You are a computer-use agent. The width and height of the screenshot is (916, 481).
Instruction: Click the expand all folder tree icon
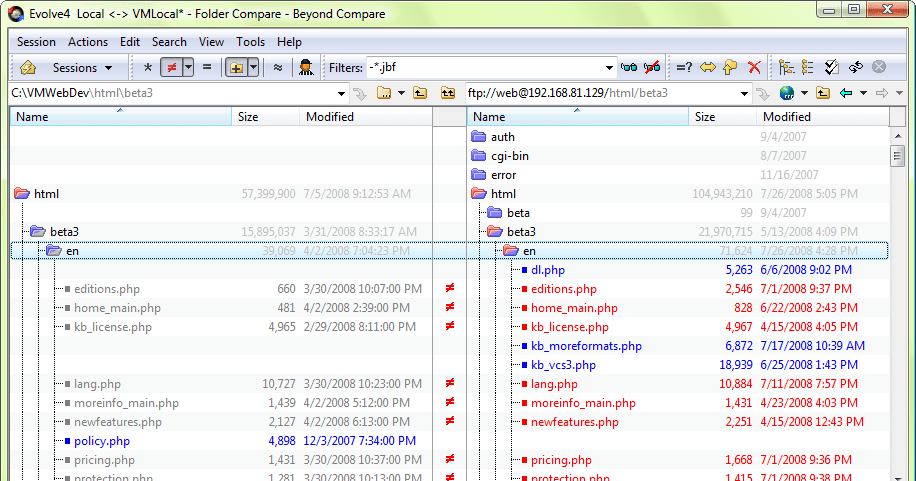click(786, 68)
